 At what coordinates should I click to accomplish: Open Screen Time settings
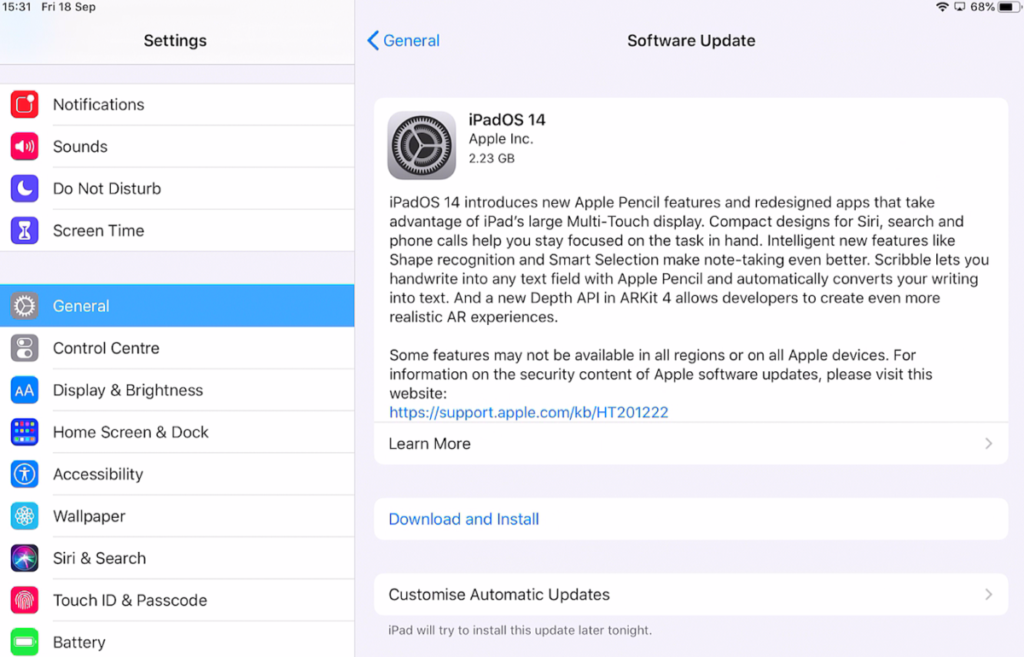(x=177, y=231)
